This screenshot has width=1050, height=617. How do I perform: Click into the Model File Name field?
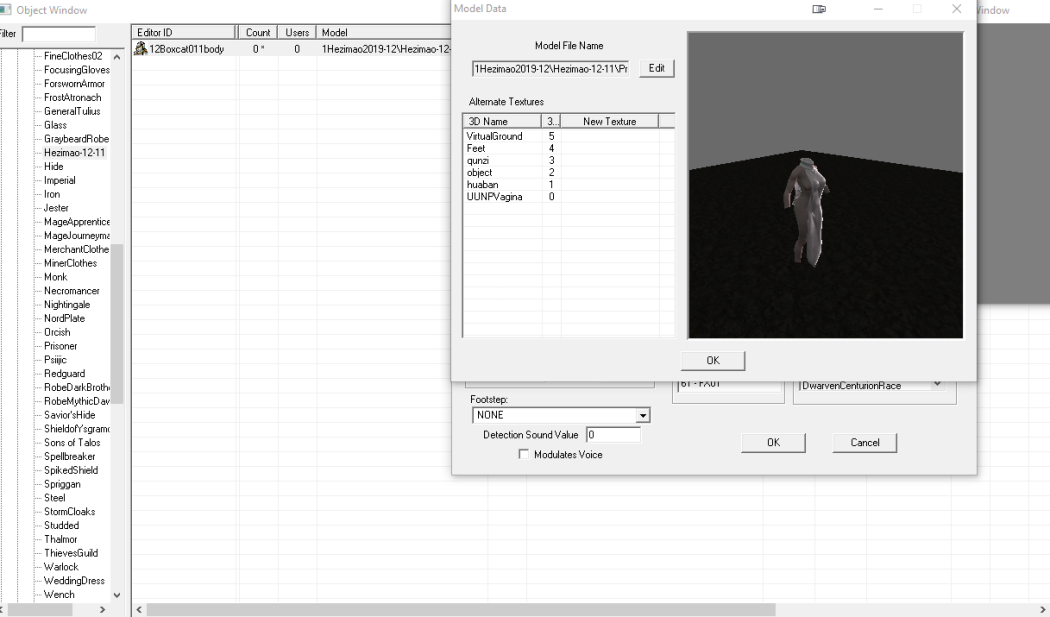point(550,68)
